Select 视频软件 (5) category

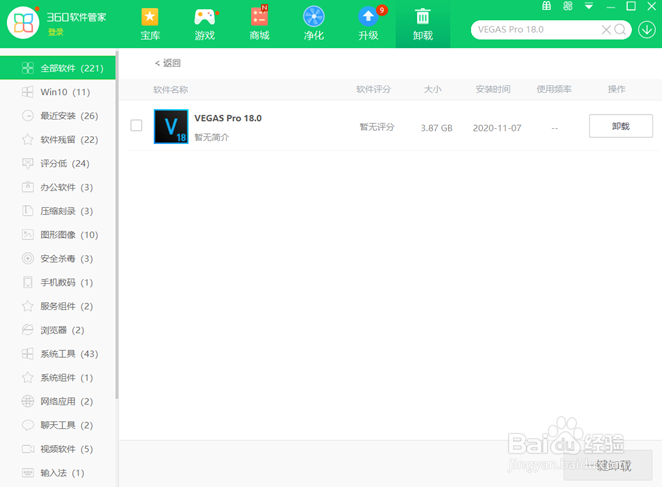[57, 449]
